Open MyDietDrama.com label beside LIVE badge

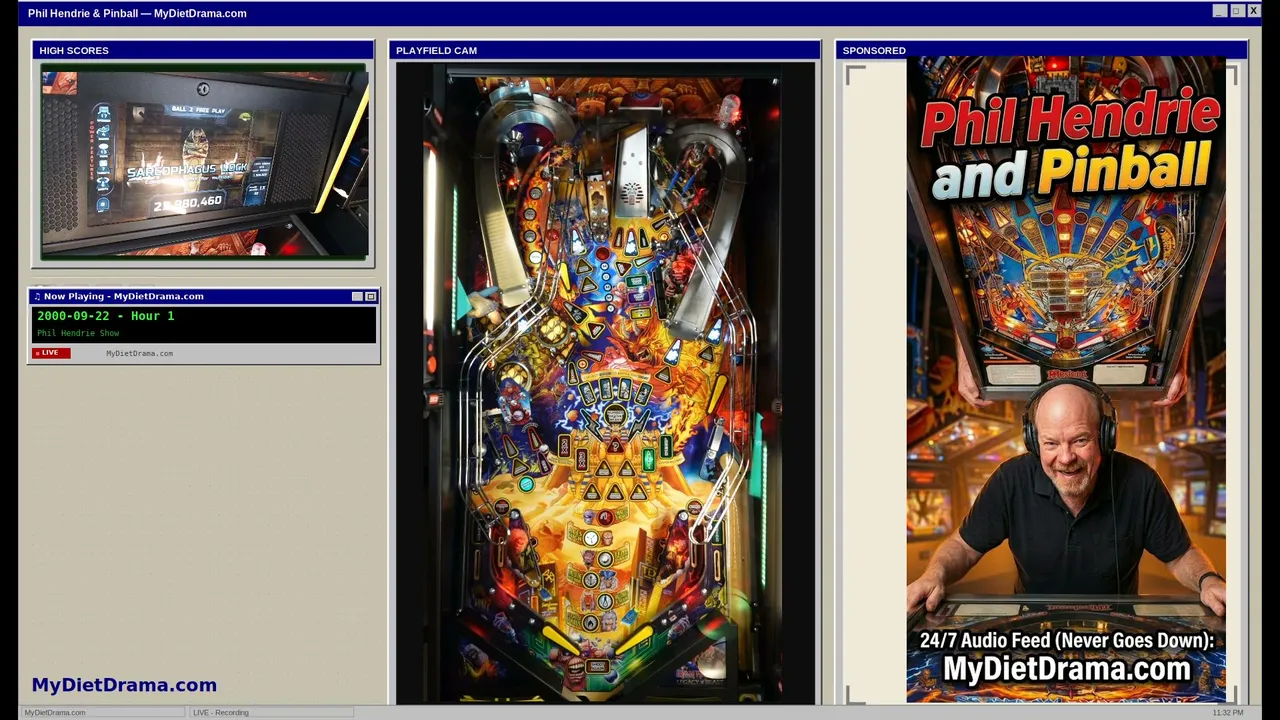pyautogui.click(x=139, y=353)
